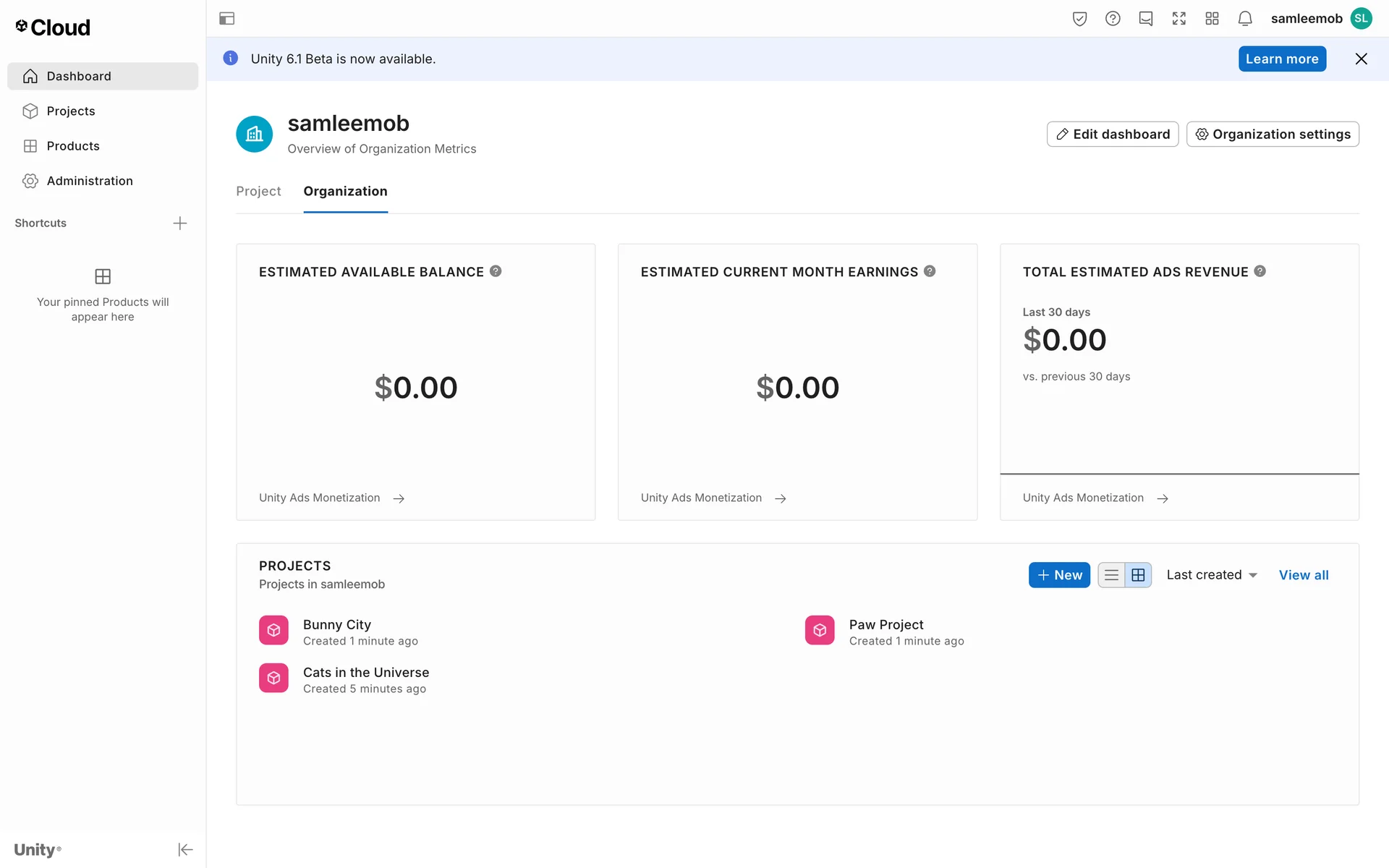The width and height of the screenshot is (1389, 868).
Task: Show Estimated Available Balance help tooltip
Action: point(496,271)
